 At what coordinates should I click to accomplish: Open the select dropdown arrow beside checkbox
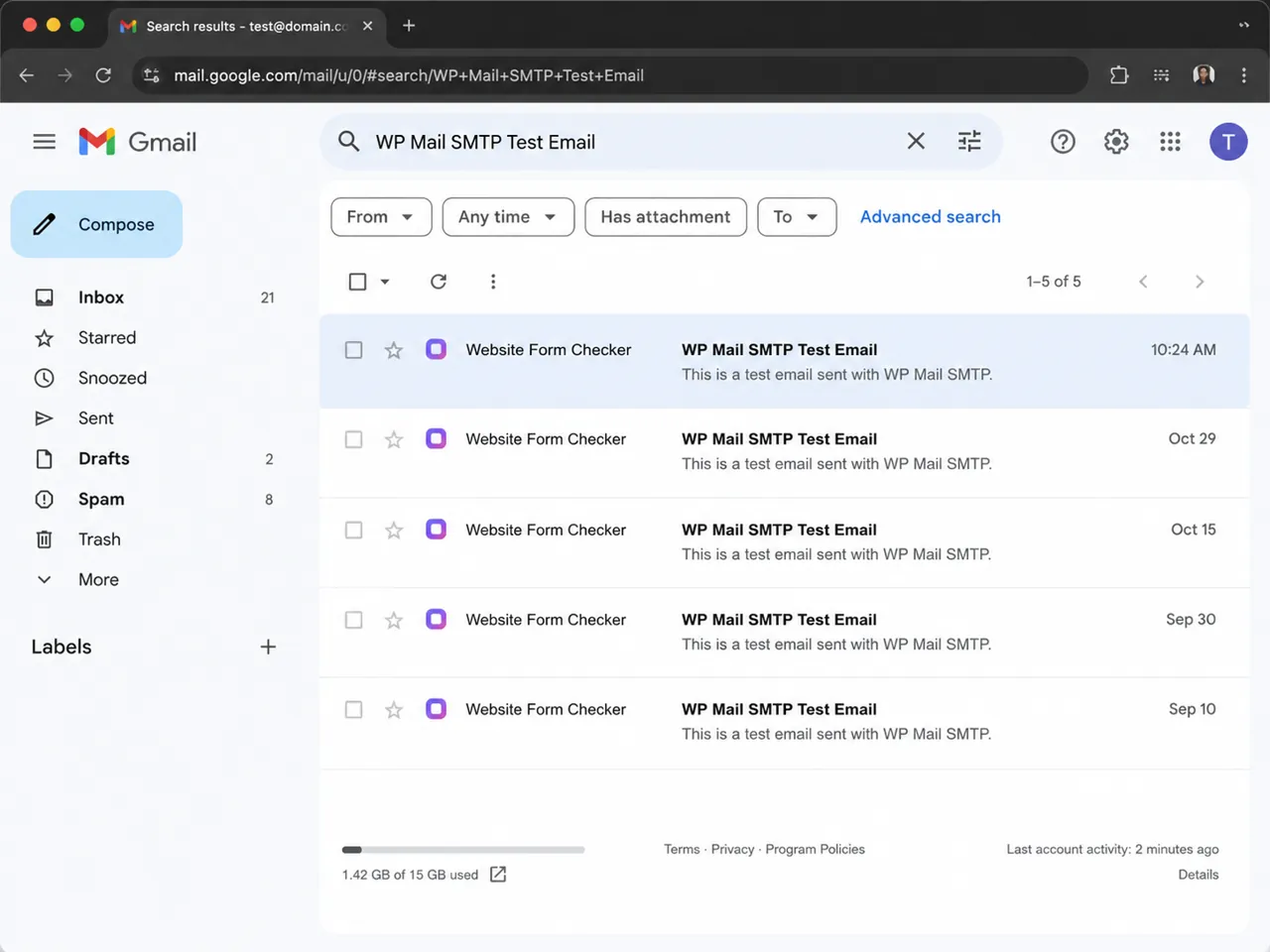(x=385, y=282)
